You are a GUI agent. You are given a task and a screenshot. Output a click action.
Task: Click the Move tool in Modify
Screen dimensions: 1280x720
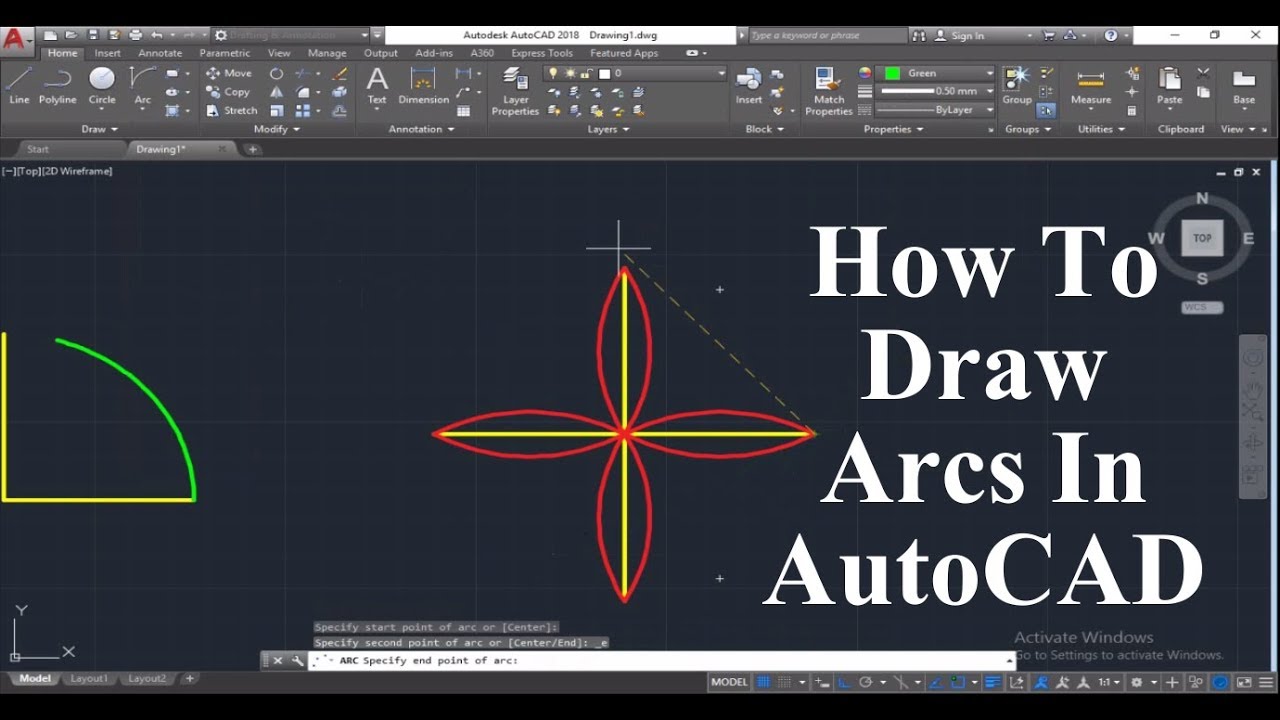pos(229,73)
